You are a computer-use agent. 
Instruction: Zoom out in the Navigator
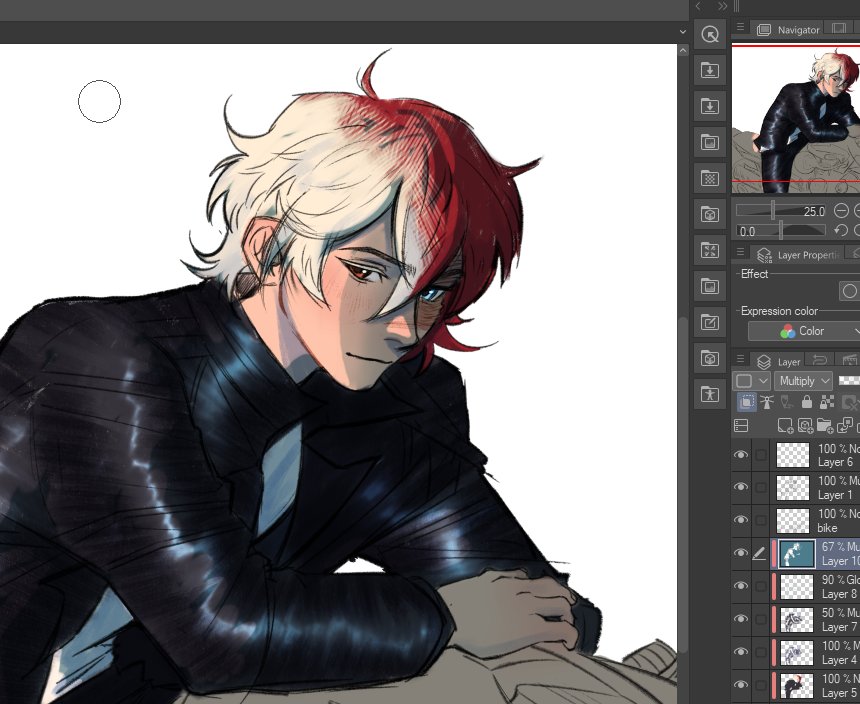841,211
